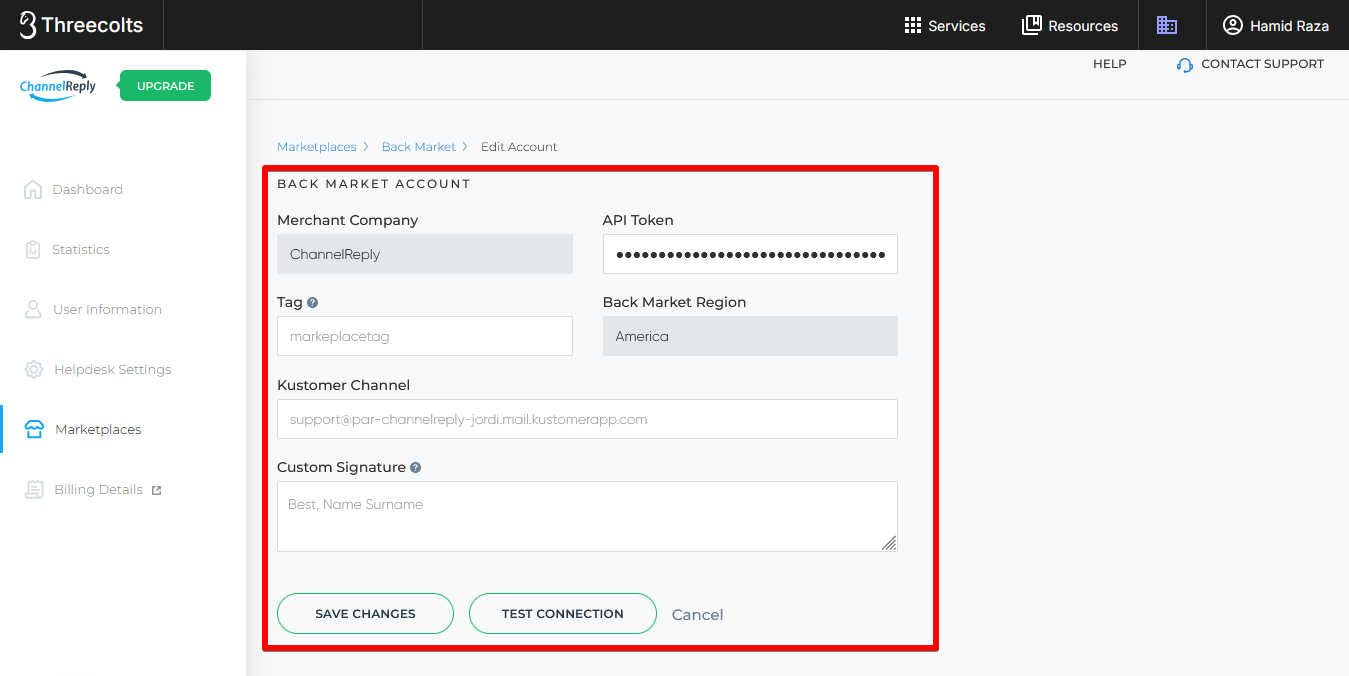Open the HELP link
Viewport: 1349px width, 676px height.
pyautogui.click(x=1109, y=64)
